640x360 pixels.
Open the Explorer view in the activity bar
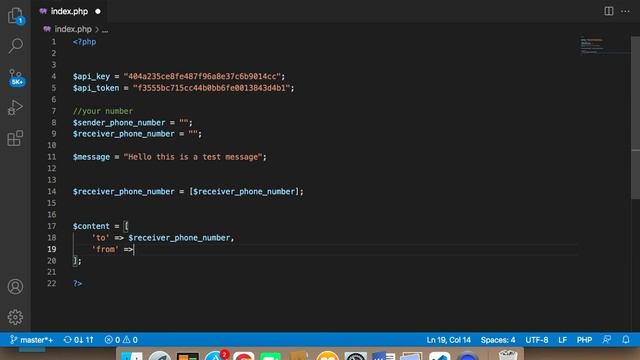[x=16, y=16]
